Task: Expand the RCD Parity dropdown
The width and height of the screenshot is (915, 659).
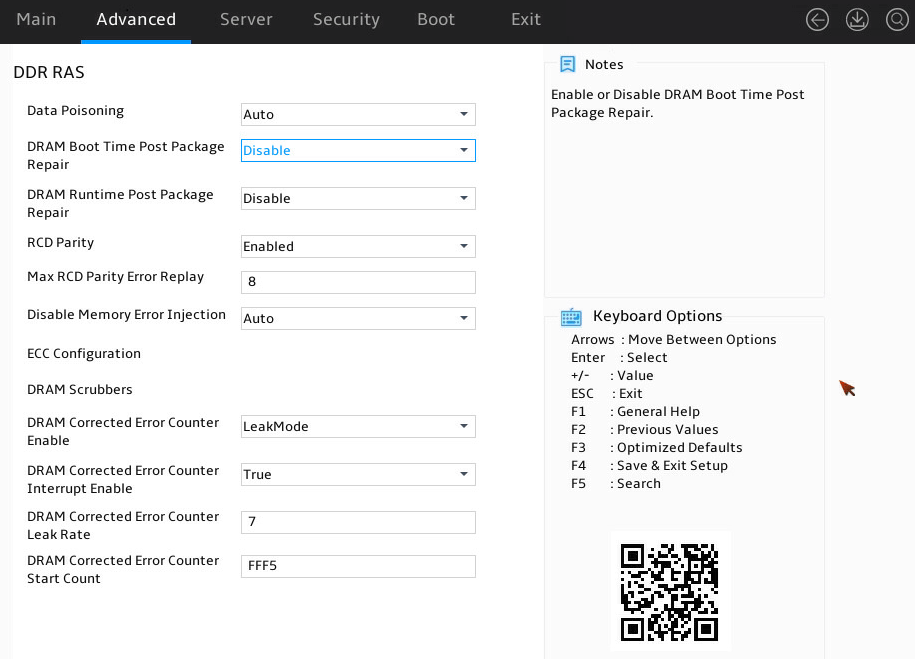Action: click(x=358, y=246)
